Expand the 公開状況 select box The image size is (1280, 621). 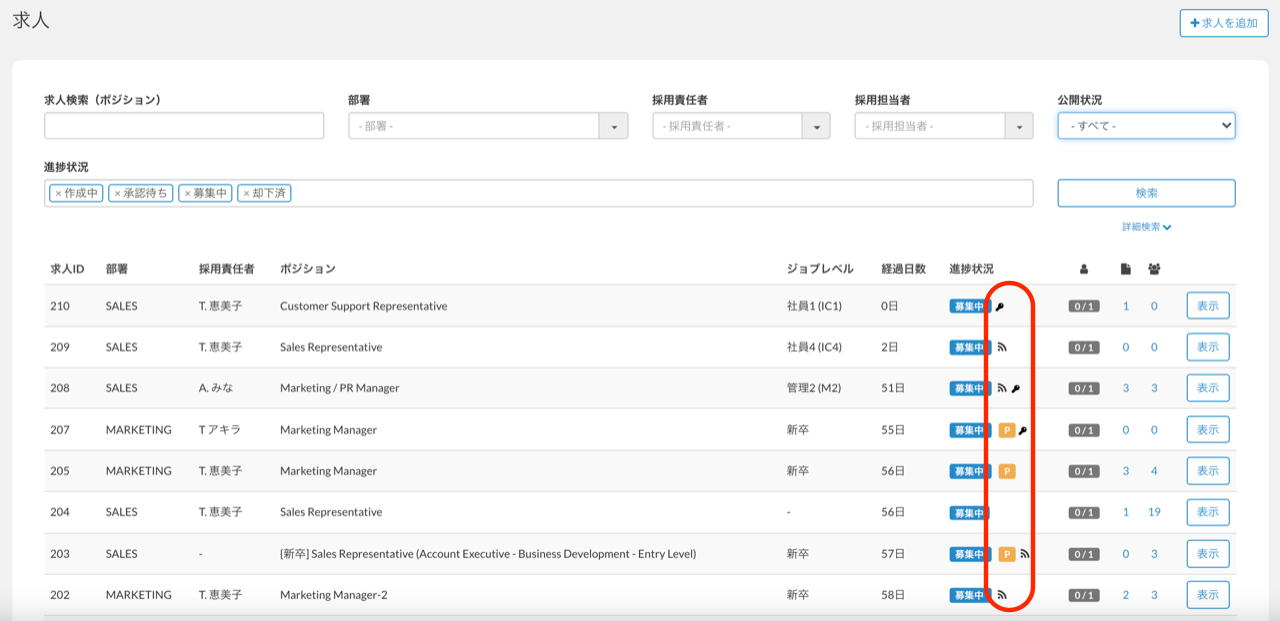[x=1146, y=126]
